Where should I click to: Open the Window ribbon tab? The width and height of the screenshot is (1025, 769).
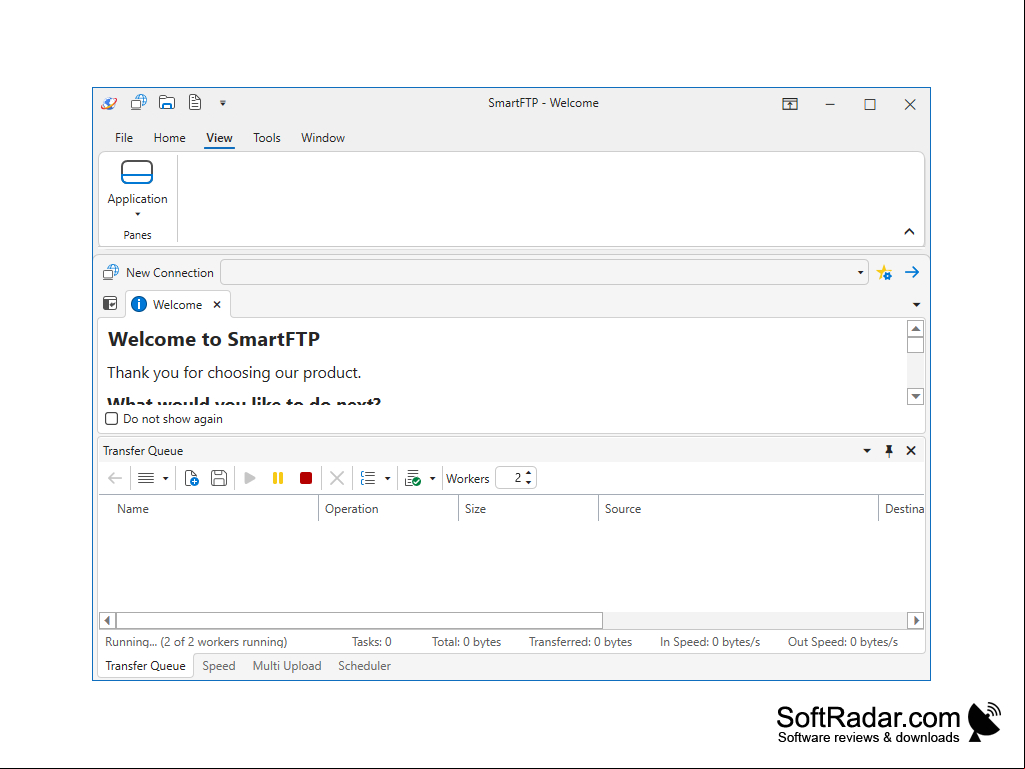tap(323, 138)
